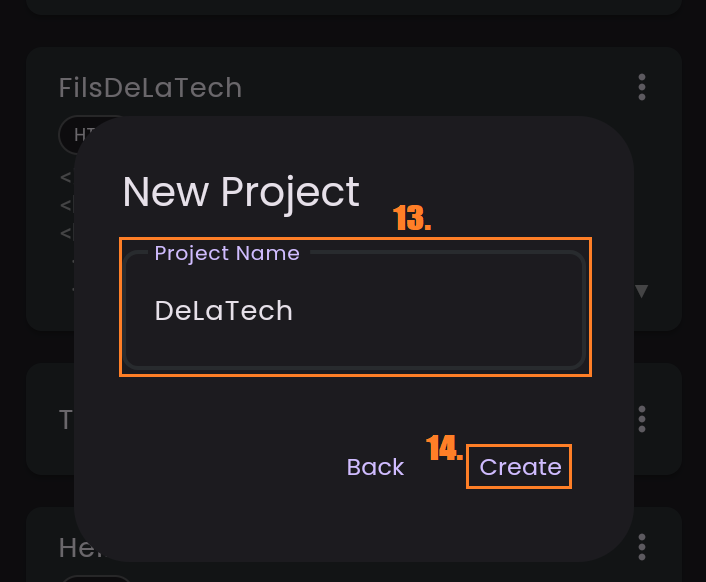Place cursor on the "DeLaTech" entered text
This screenshot has width=706, height=582.
(224, 311)
